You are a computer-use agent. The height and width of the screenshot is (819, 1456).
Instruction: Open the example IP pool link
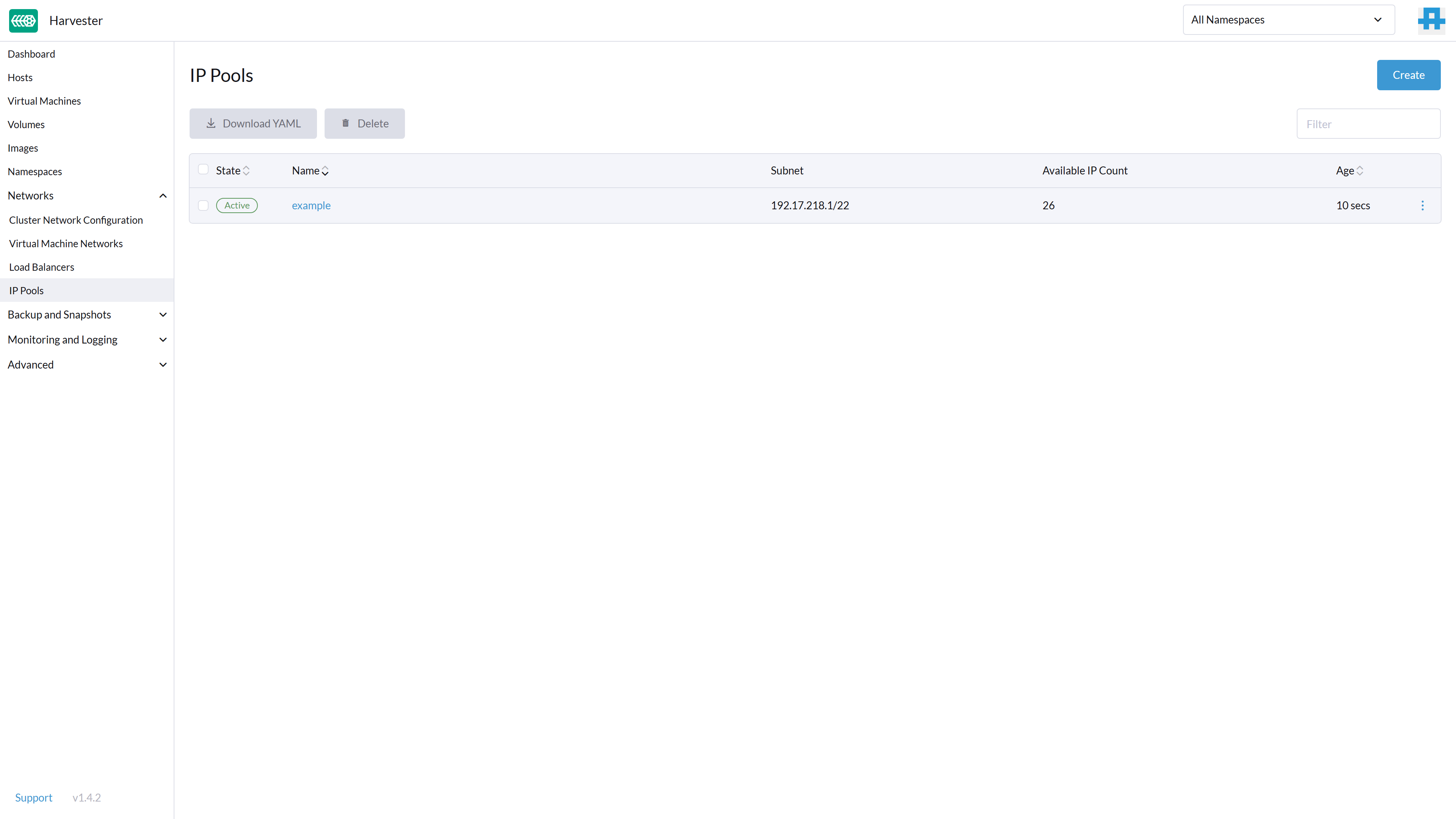(x=311, y=206)
